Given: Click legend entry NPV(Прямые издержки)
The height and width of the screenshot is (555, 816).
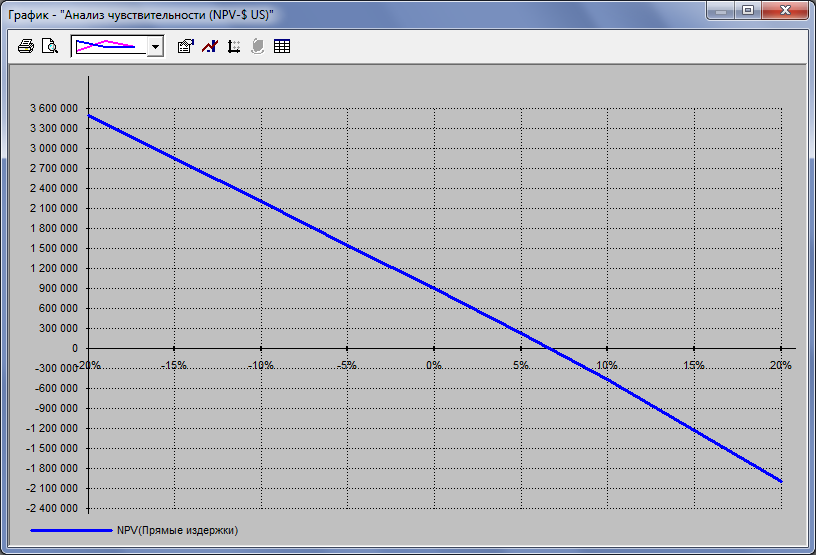Looking at the screenshot, I should point(177,531).
